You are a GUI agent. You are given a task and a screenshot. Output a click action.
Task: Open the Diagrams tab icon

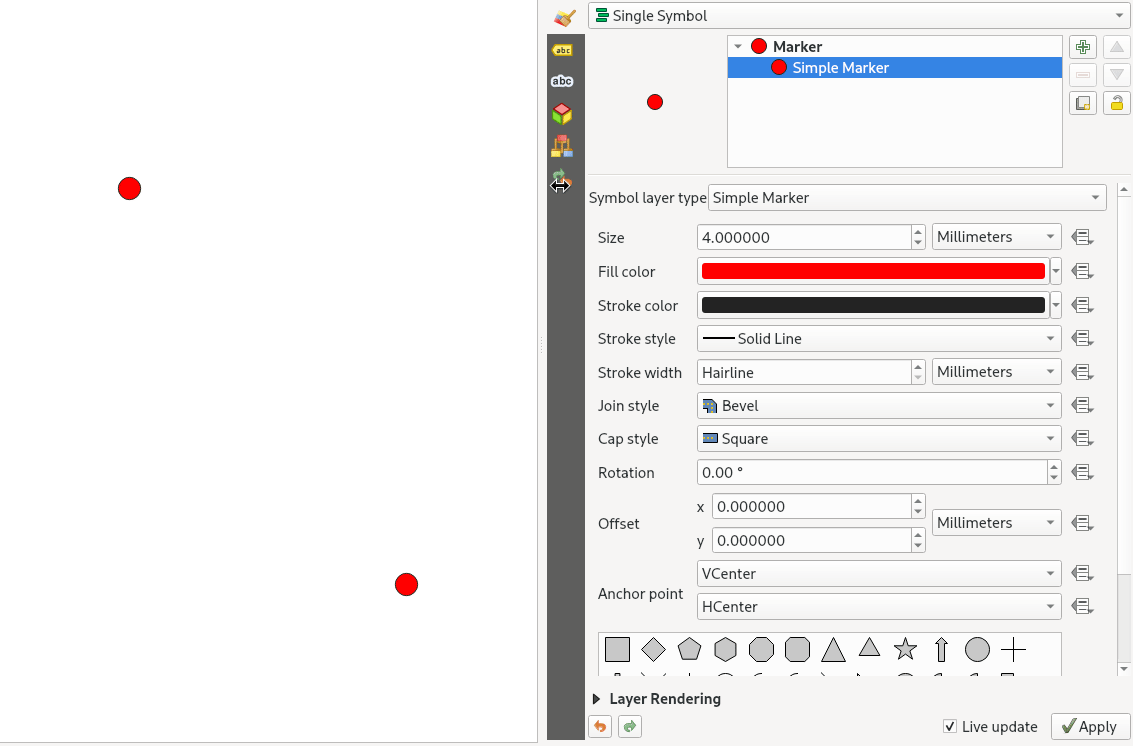(562, 146)
